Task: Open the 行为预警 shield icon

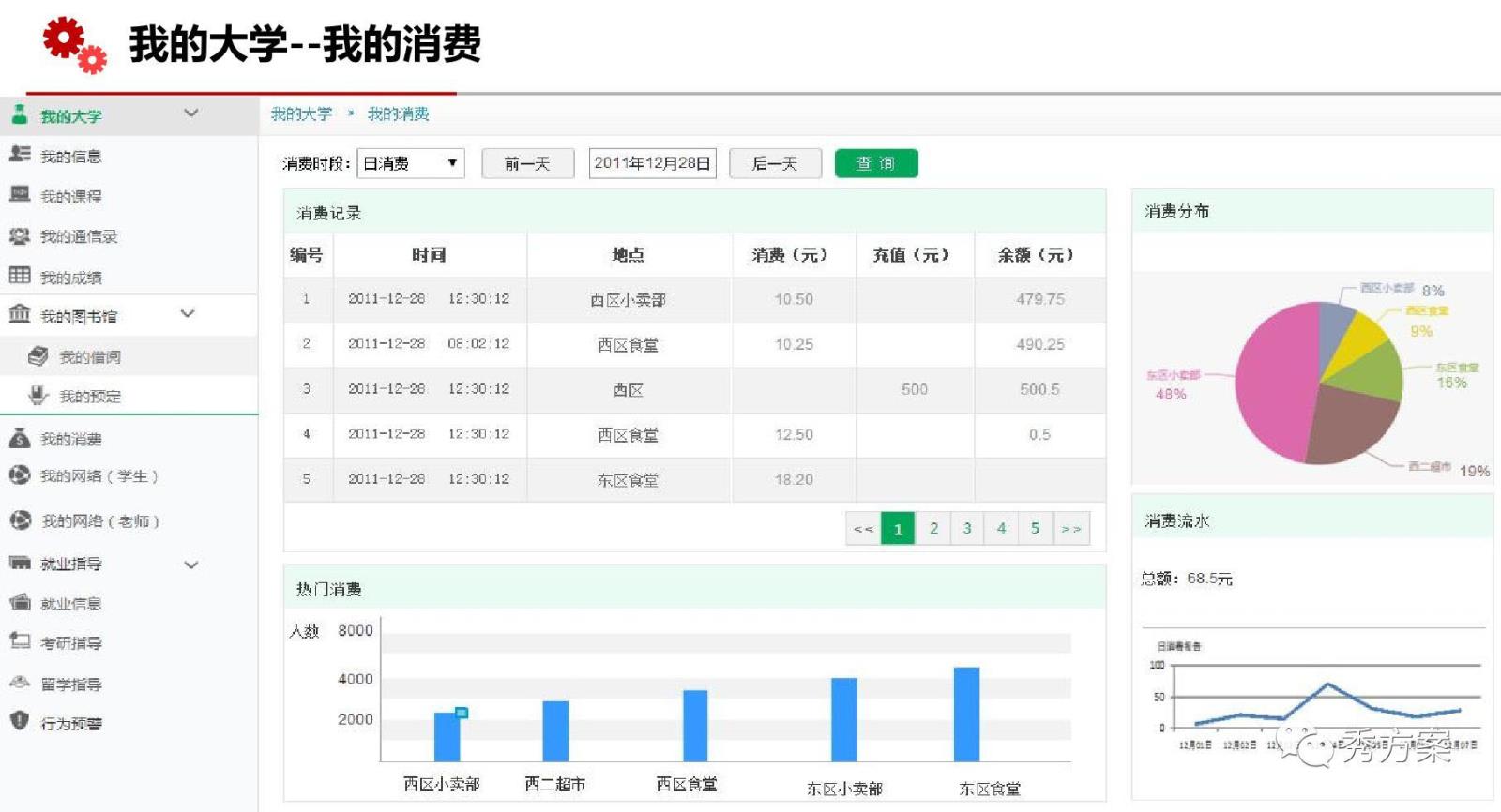Action: (20, 721)
